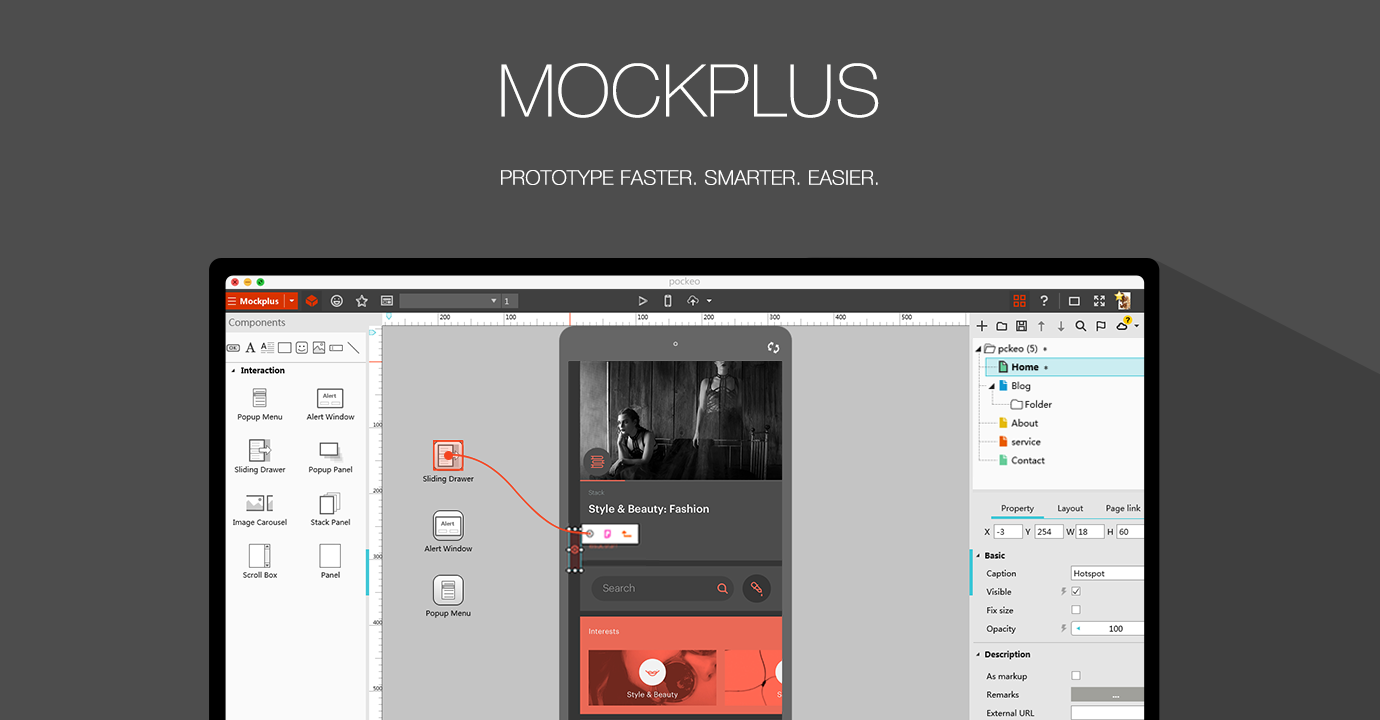This screenshot has height=720, width=1380.
Task: Click the search magnifier in project panel
Action: point(1080,325)
